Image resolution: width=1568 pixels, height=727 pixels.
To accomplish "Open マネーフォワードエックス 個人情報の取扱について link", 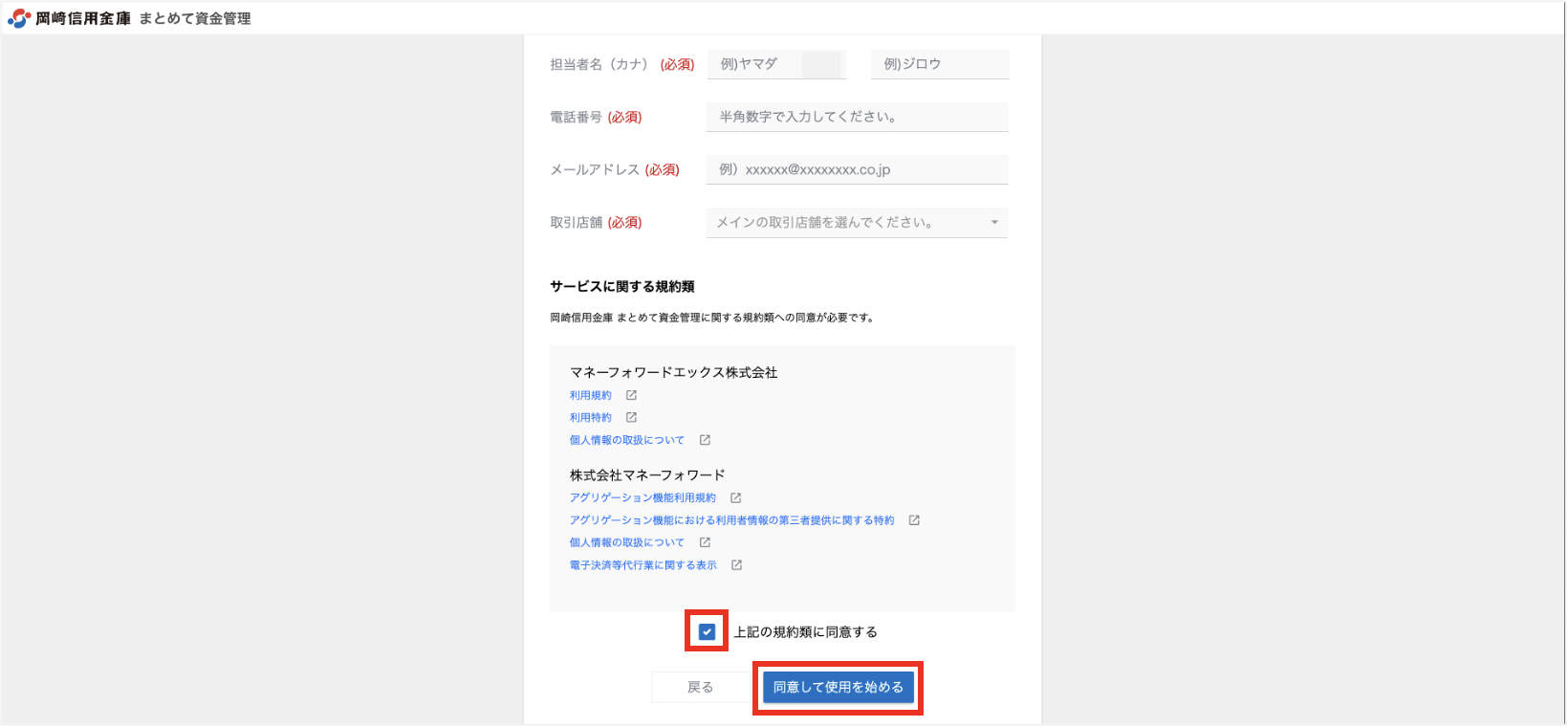I will click(x=627, y=440).
